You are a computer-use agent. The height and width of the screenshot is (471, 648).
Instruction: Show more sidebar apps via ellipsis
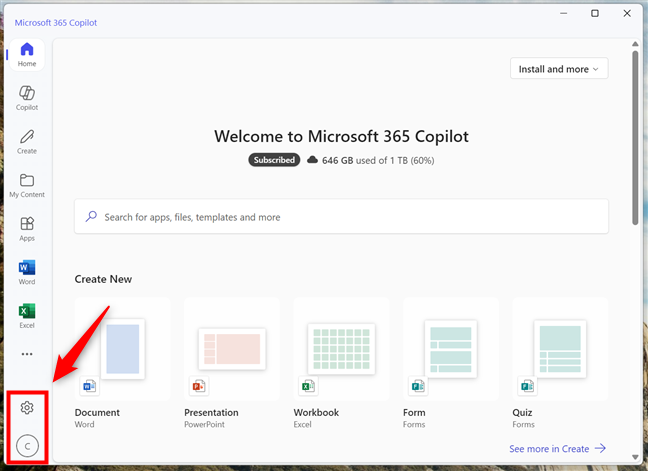coord(27,354)
